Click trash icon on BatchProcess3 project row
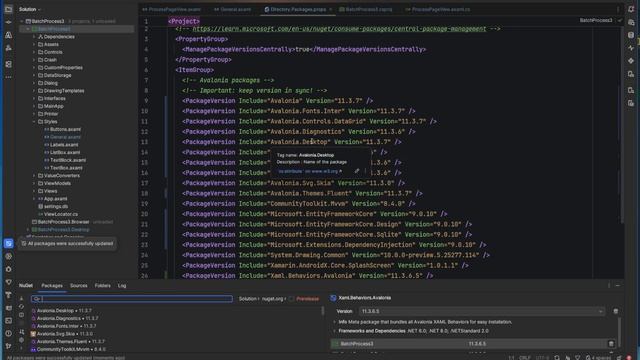 611,344
